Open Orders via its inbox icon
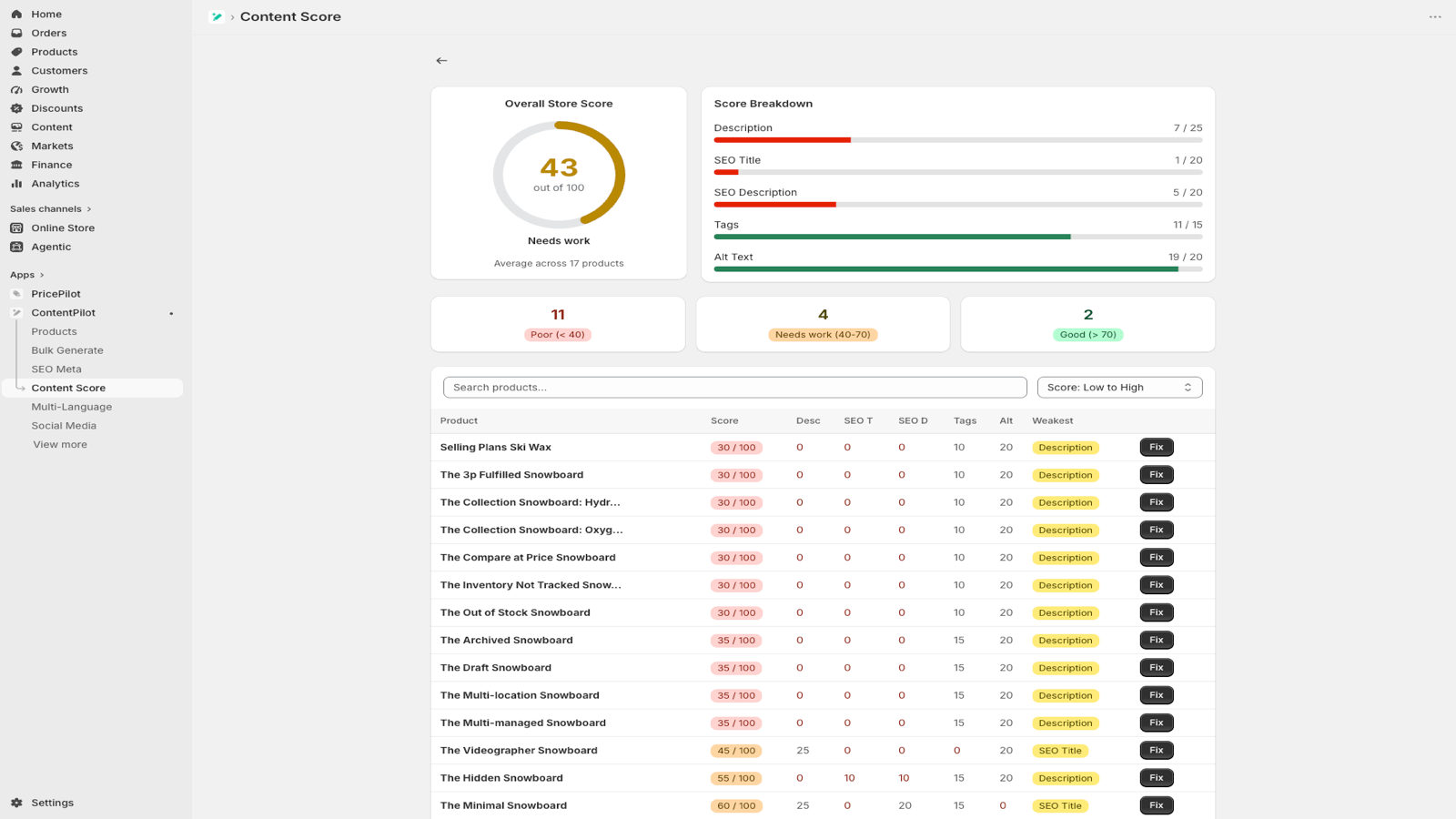The height and width of the screenshot is (819, 1456). (16, 33)
